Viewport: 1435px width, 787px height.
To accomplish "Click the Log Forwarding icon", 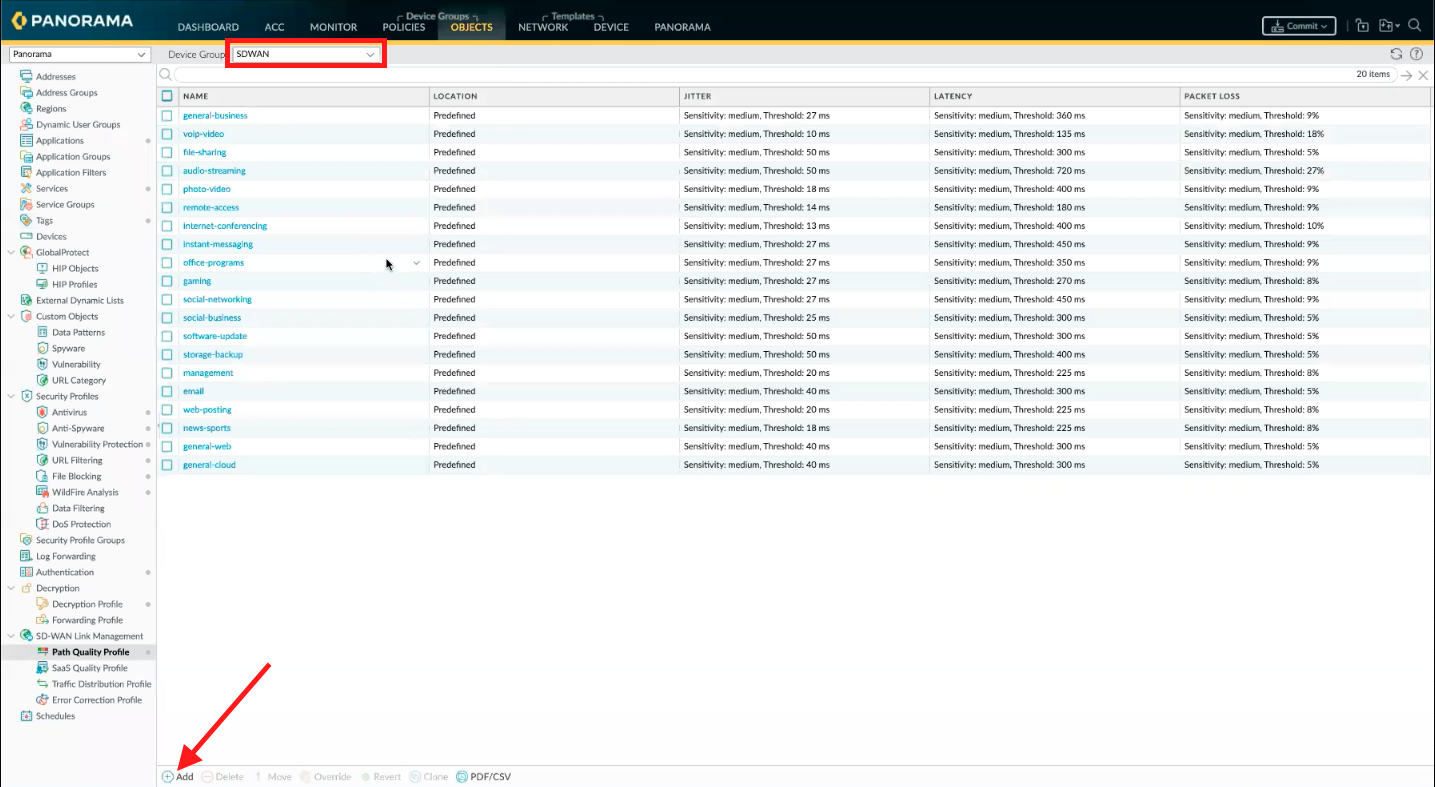I will tap(27, 556).
